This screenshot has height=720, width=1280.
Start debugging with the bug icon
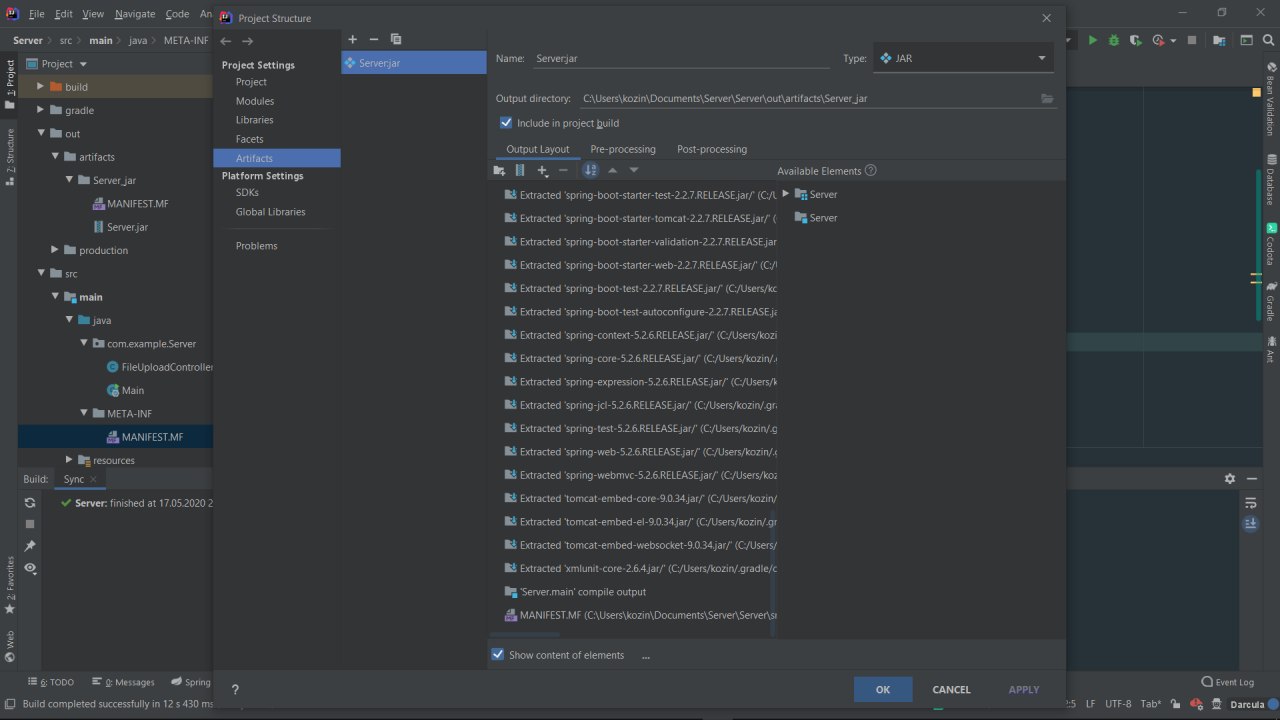(1114, 41)
